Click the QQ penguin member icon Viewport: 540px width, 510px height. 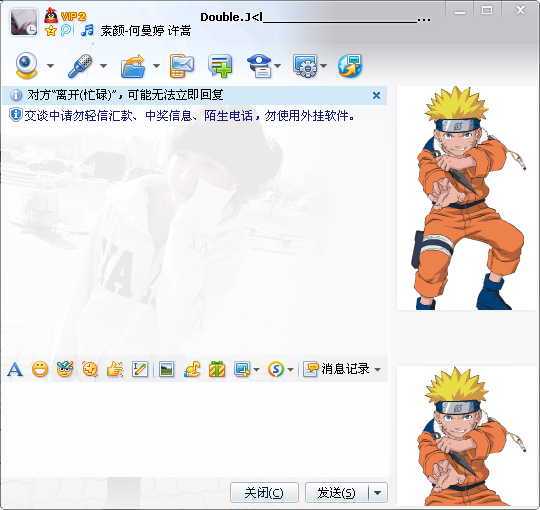coord(51,15)
